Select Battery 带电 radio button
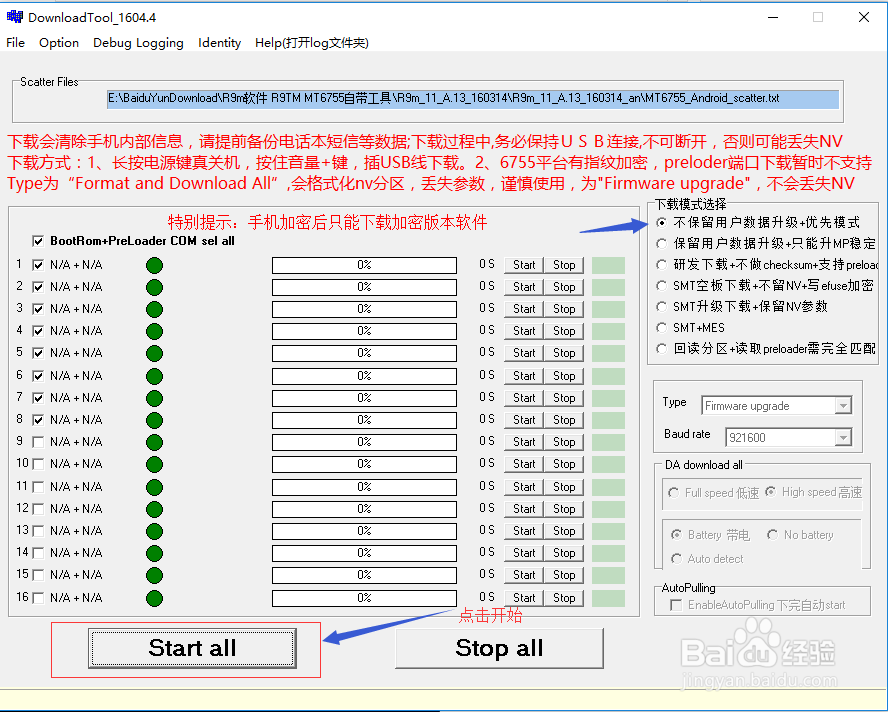This screenshot has height=712, width=888. point(676,535)
